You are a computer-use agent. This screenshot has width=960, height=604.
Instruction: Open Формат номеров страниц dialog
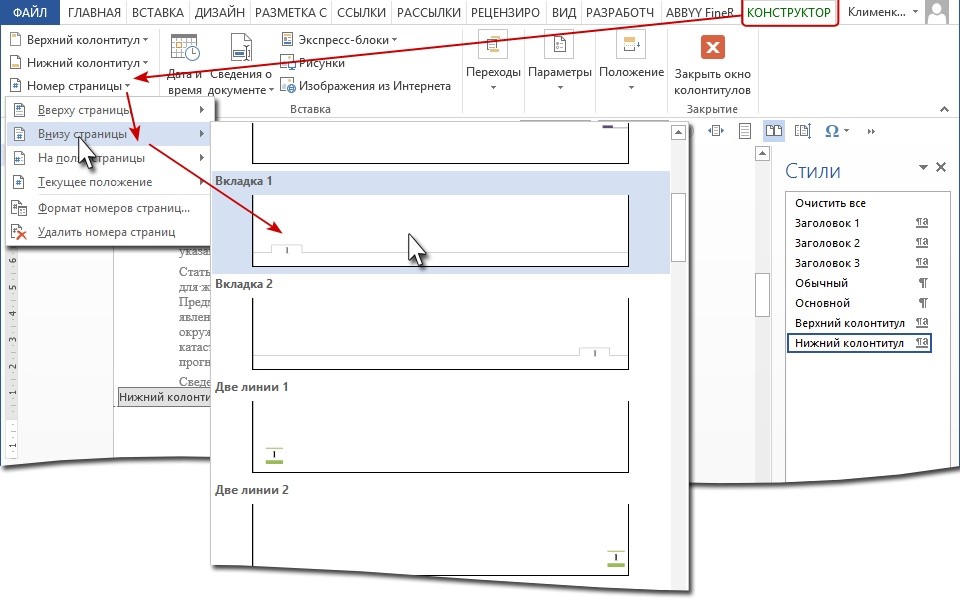click(x=110, y=208)
